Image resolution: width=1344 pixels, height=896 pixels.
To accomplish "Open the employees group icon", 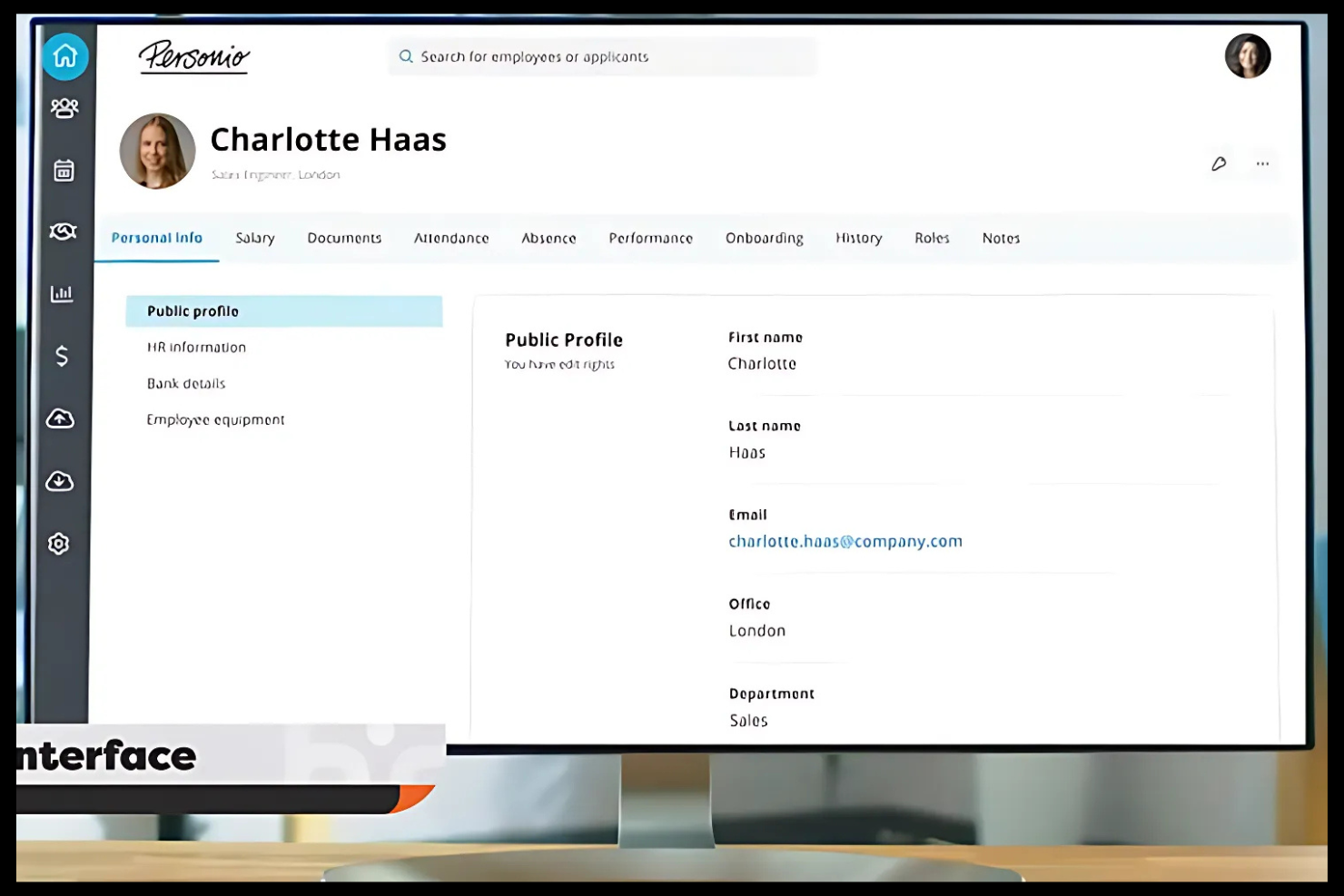I will click(64, 109).
